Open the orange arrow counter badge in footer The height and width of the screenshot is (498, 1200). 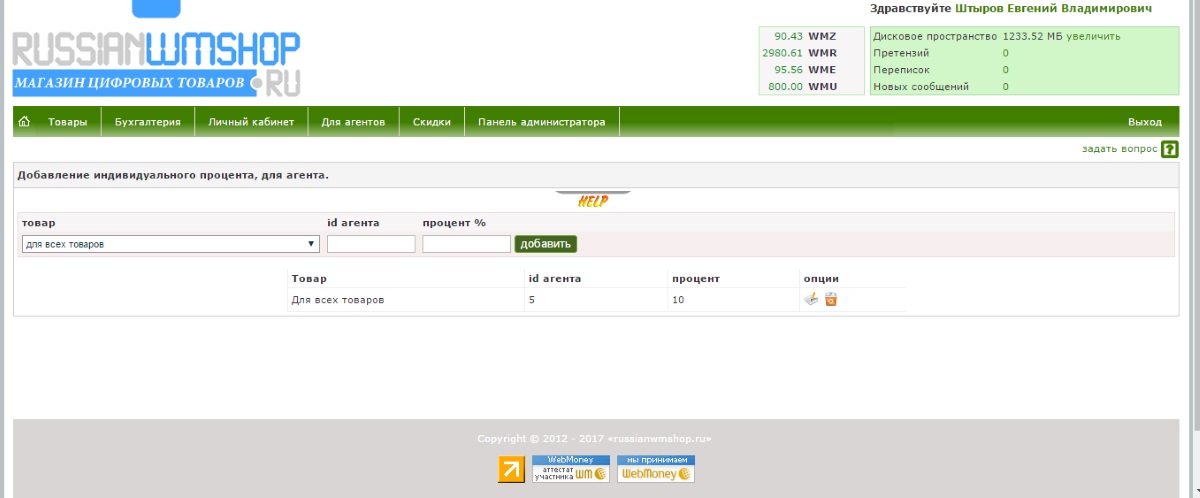[511, 469]
